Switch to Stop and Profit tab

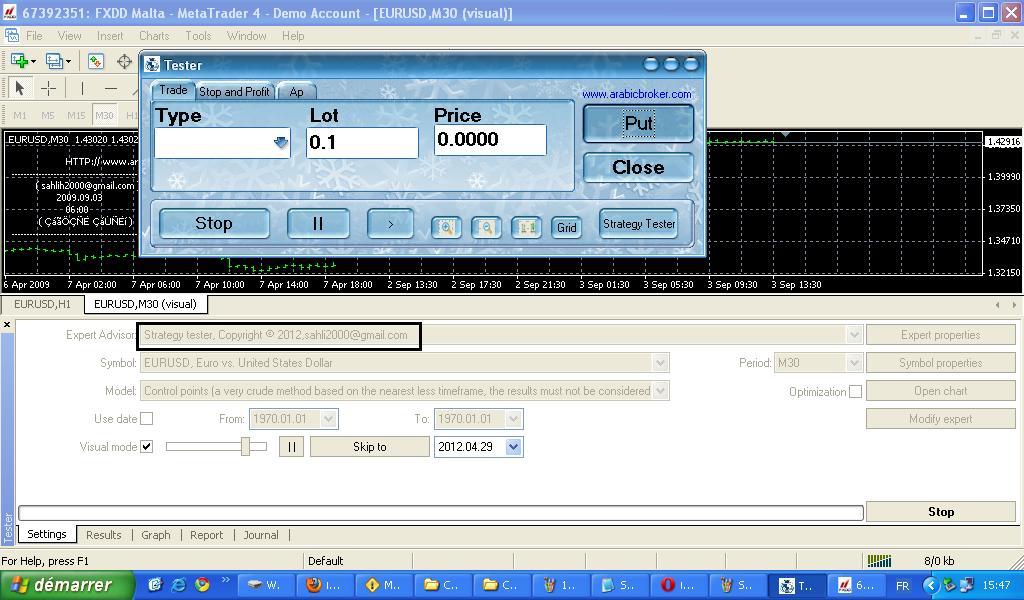[x=234, y=91]
